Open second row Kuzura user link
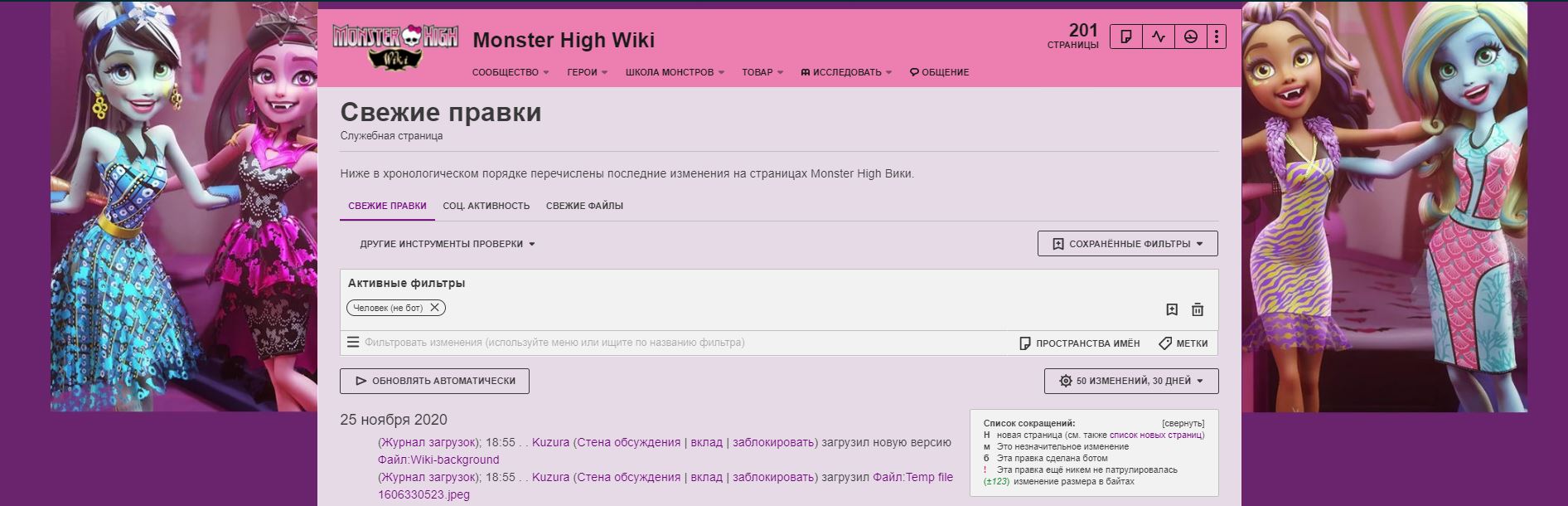The width and height of the screenshot is (1568, 506). tap(550, 477)
